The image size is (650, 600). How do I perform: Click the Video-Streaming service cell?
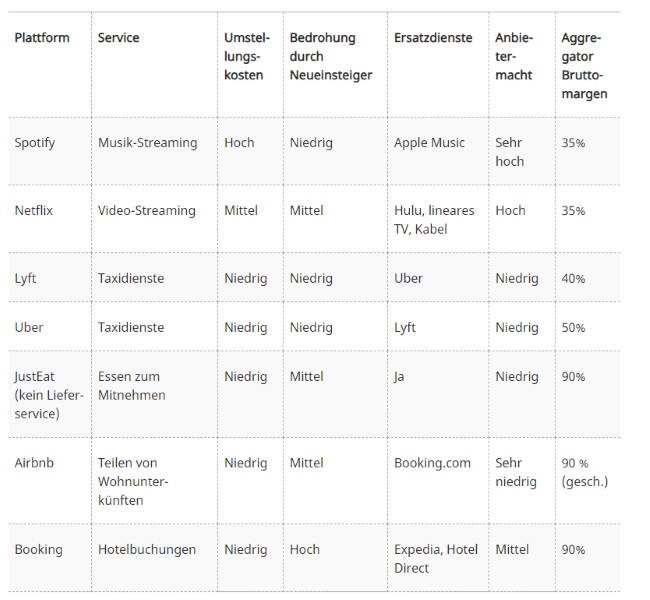[x=144, y=211]
